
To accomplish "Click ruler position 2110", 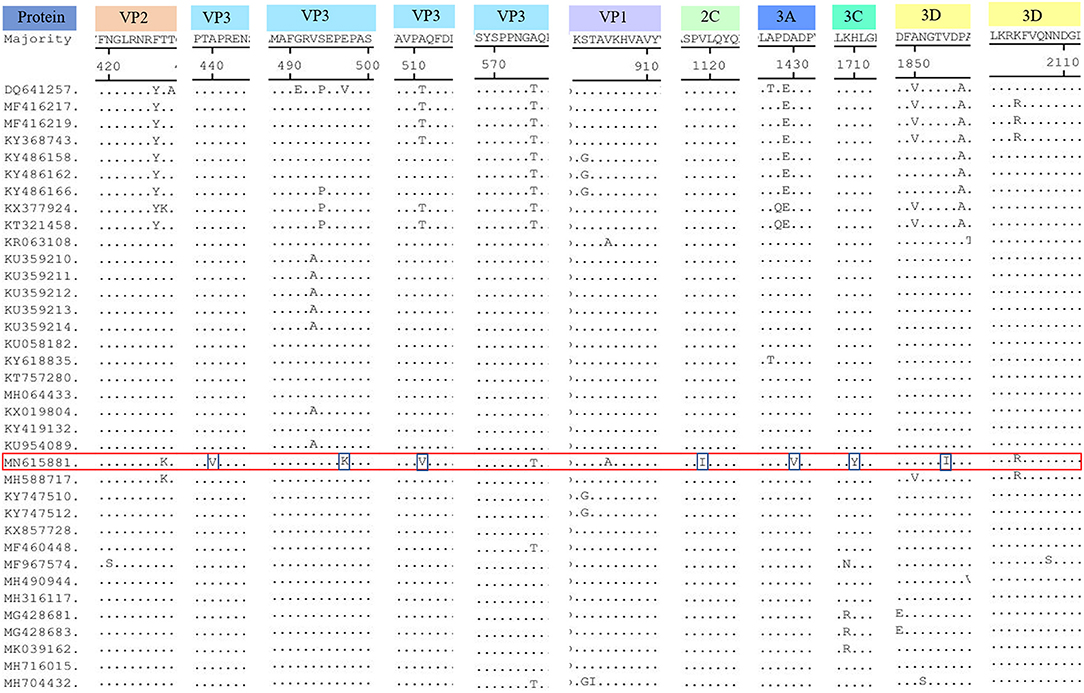I will click(x=1063, y=62).
